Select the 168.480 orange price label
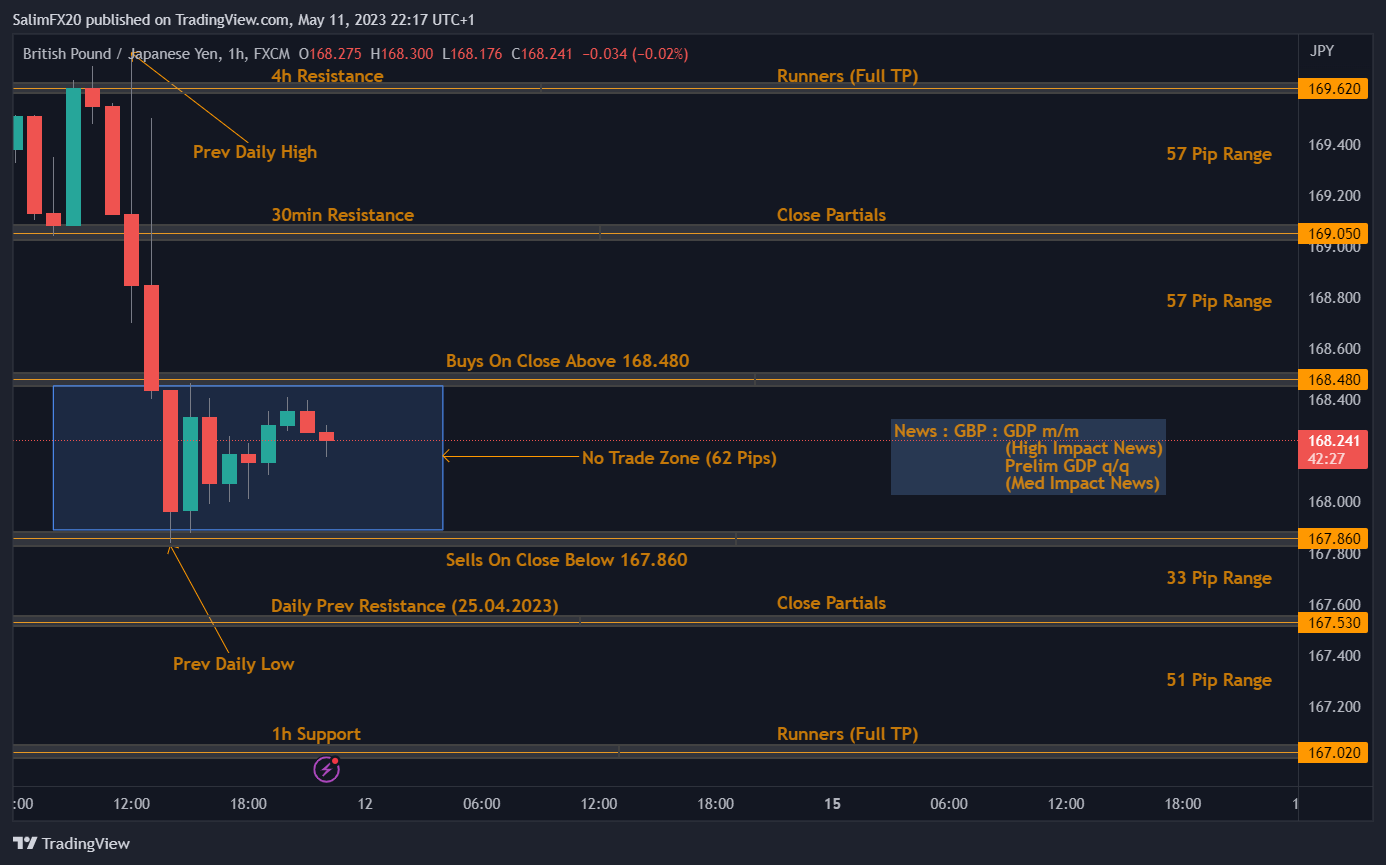The image size is (1386, 865). 1331,380
